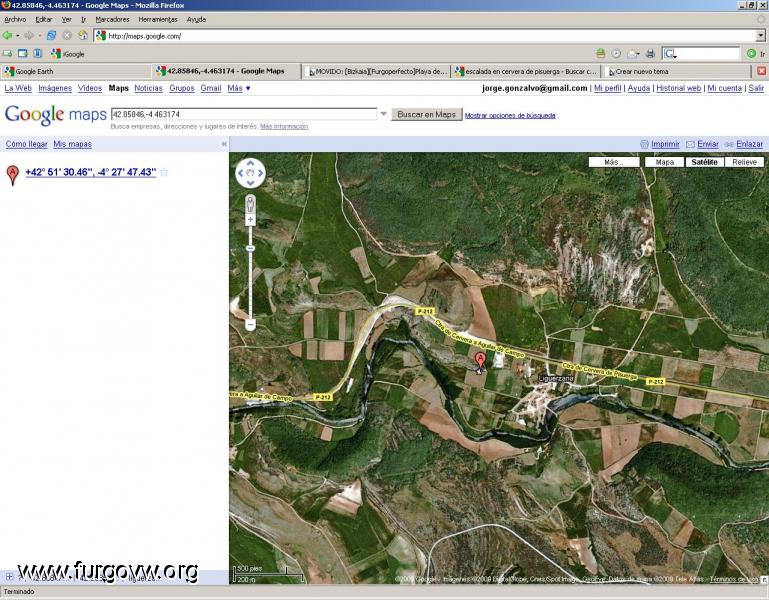Click the browser Forward arrow
Screen dimensions: 769x600
[x=29, y=36]
